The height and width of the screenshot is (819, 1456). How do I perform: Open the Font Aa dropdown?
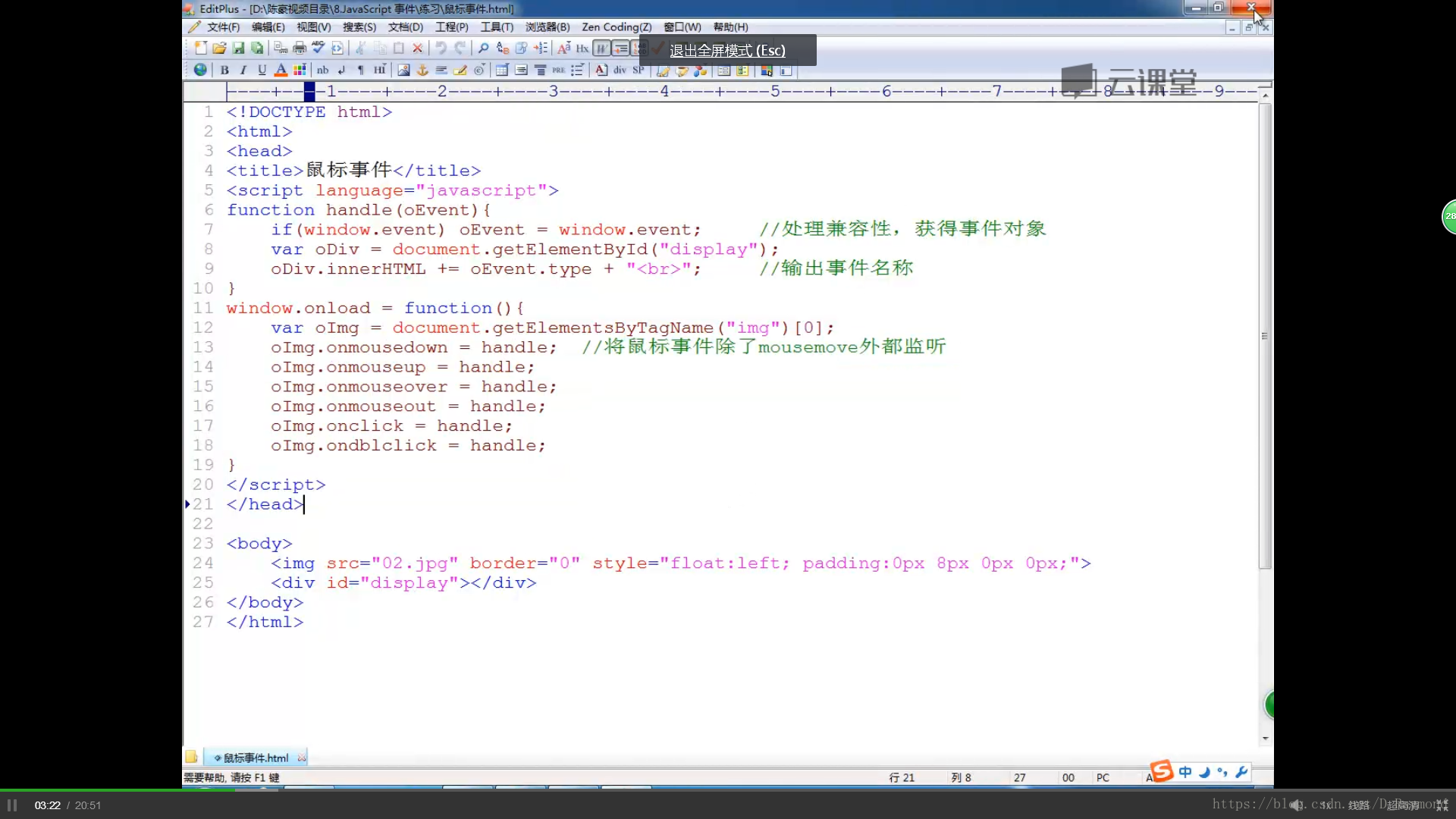pyautogui.click(x=563, y=49)
